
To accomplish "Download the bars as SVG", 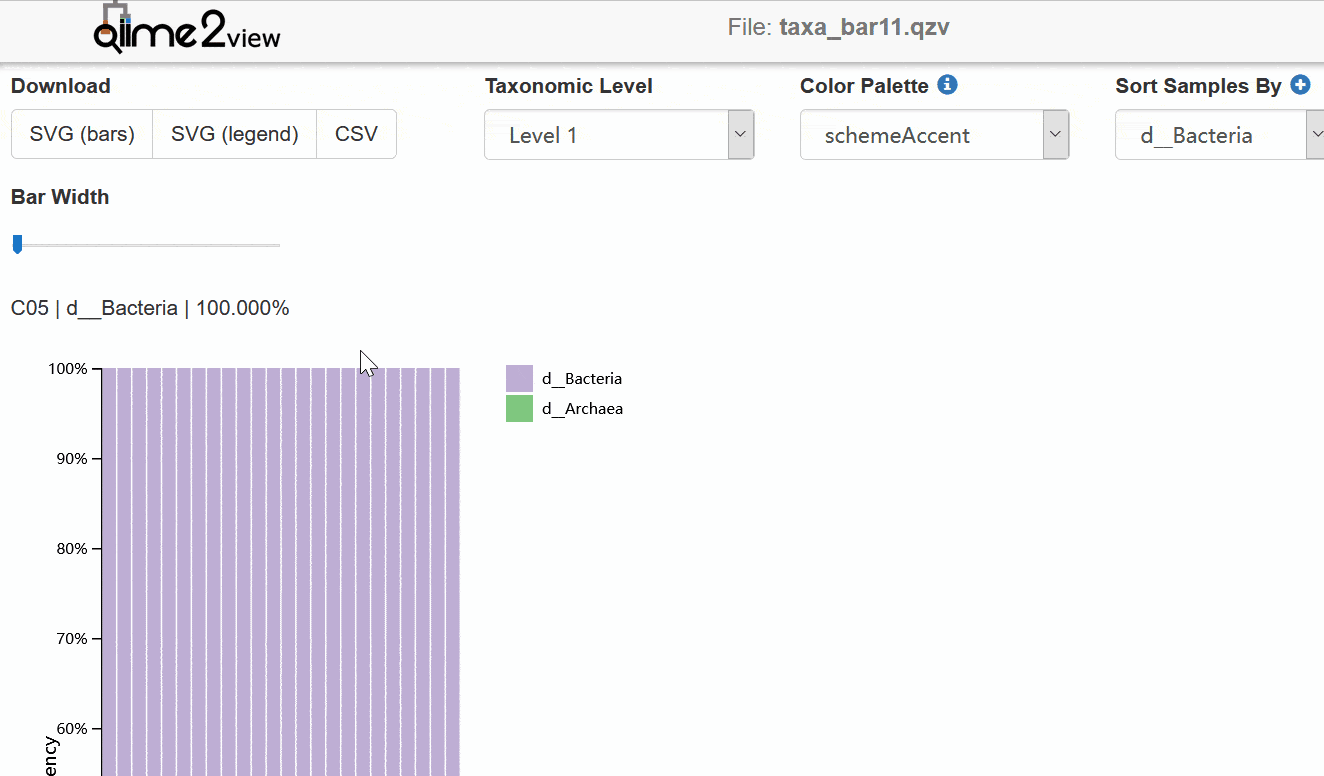I will [82, 134].
